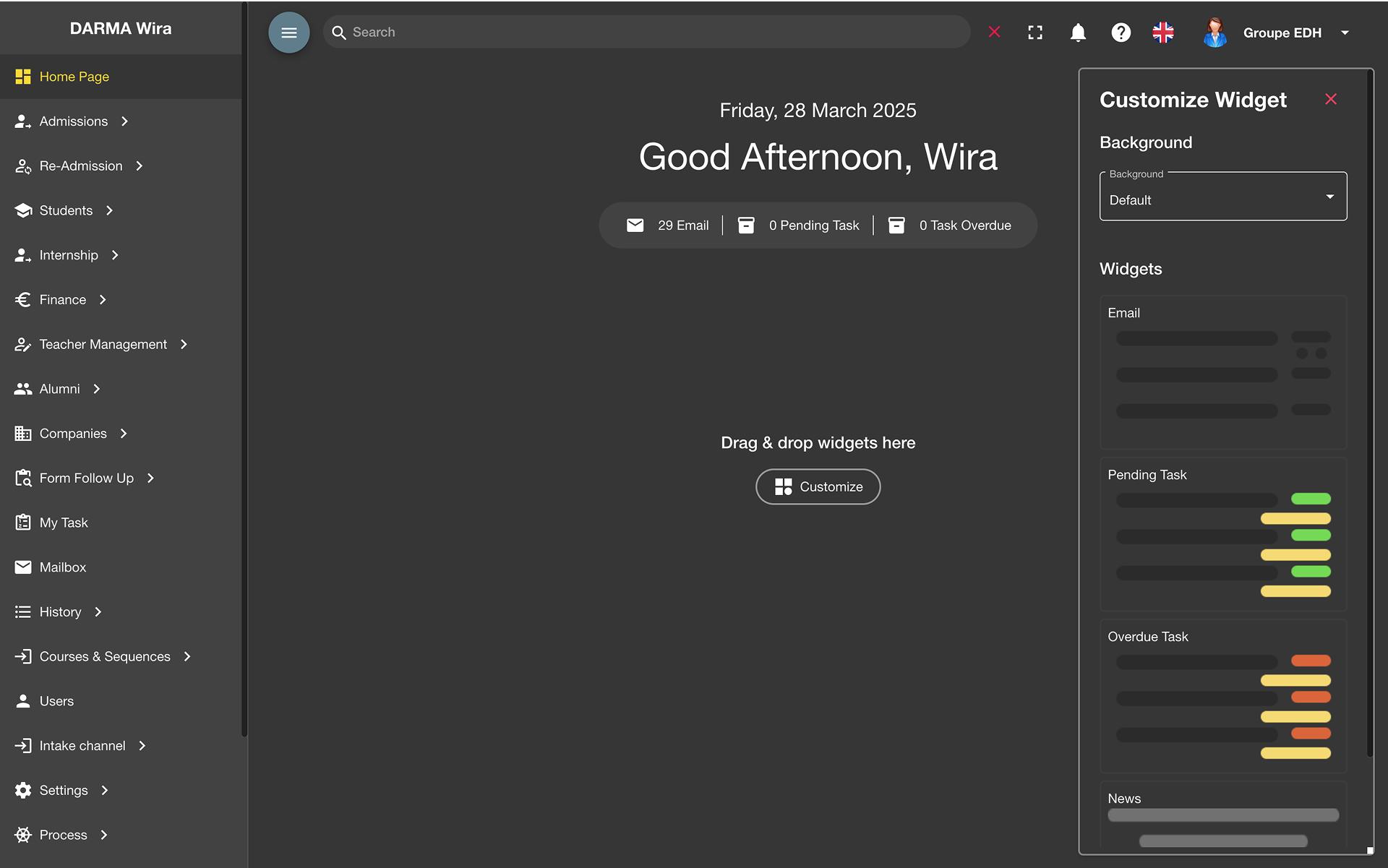The image size is (1388, 868).
Task: Click the help question mark icon
Action: (x=1121, y=33)
